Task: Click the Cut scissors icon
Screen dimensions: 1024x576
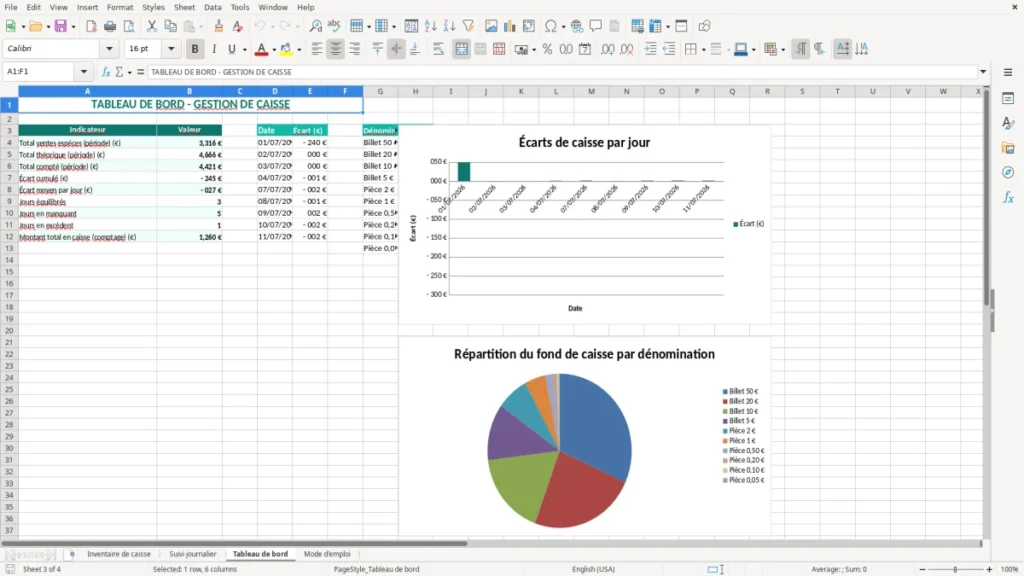Action: coord(152,26)
